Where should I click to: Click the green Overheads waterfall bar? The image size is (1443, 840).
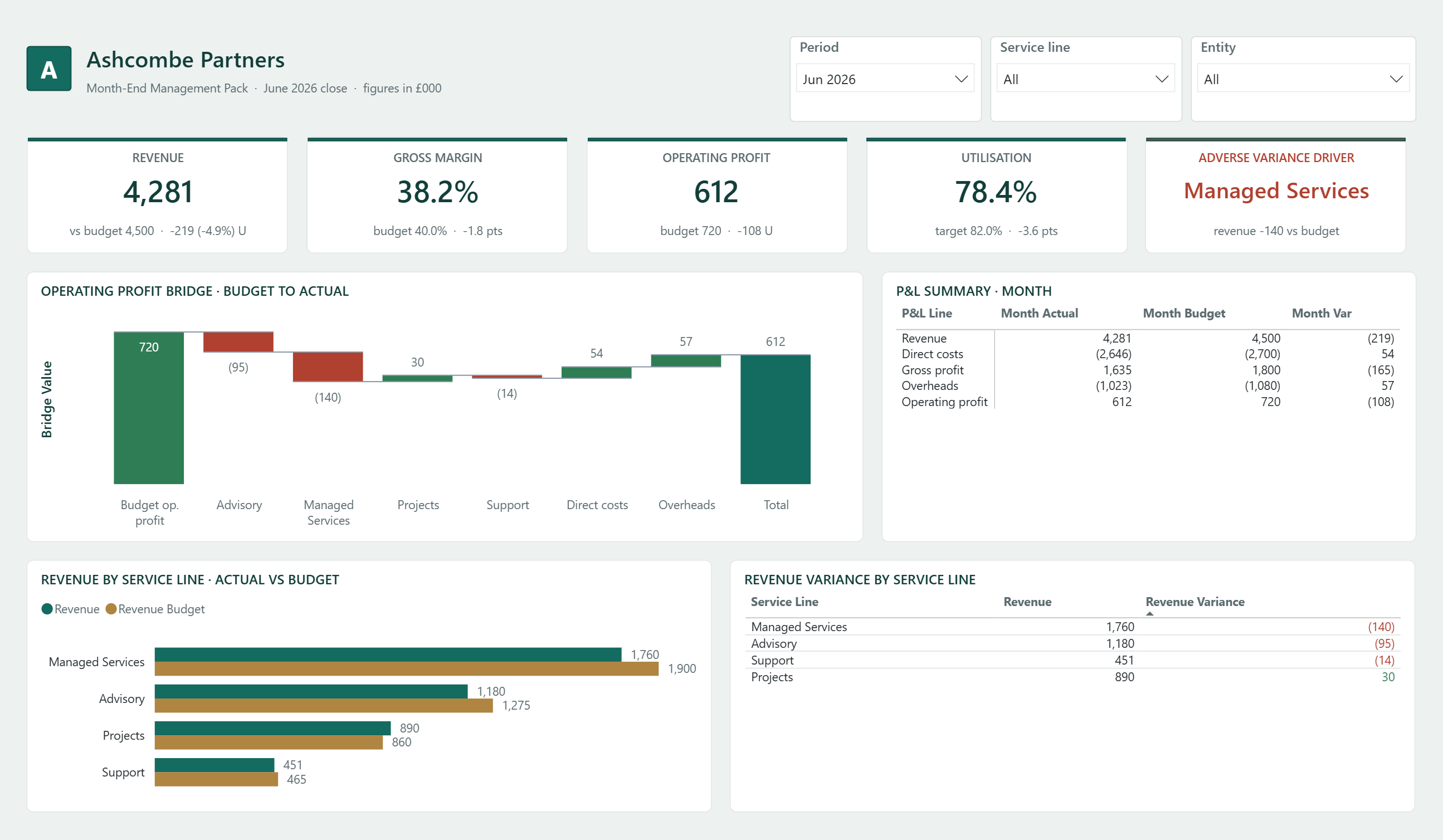click(686, 361)
